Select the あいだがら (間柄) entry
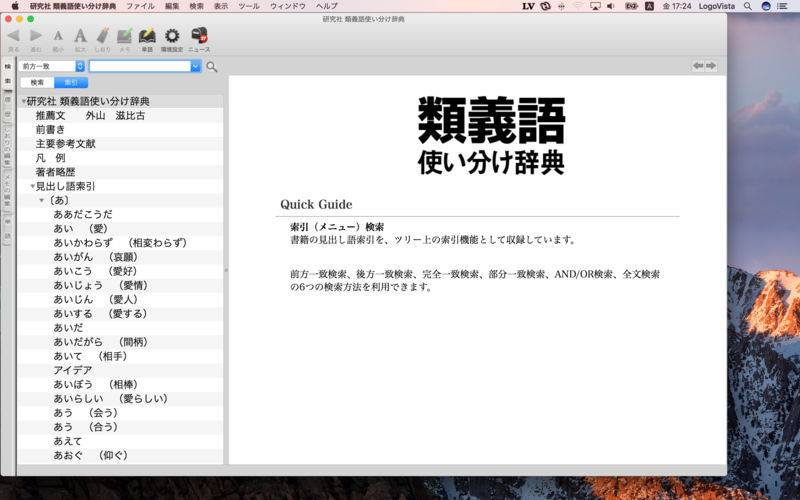Image resolution: width=800 pixels, height=500 pixels. (120, 342)
